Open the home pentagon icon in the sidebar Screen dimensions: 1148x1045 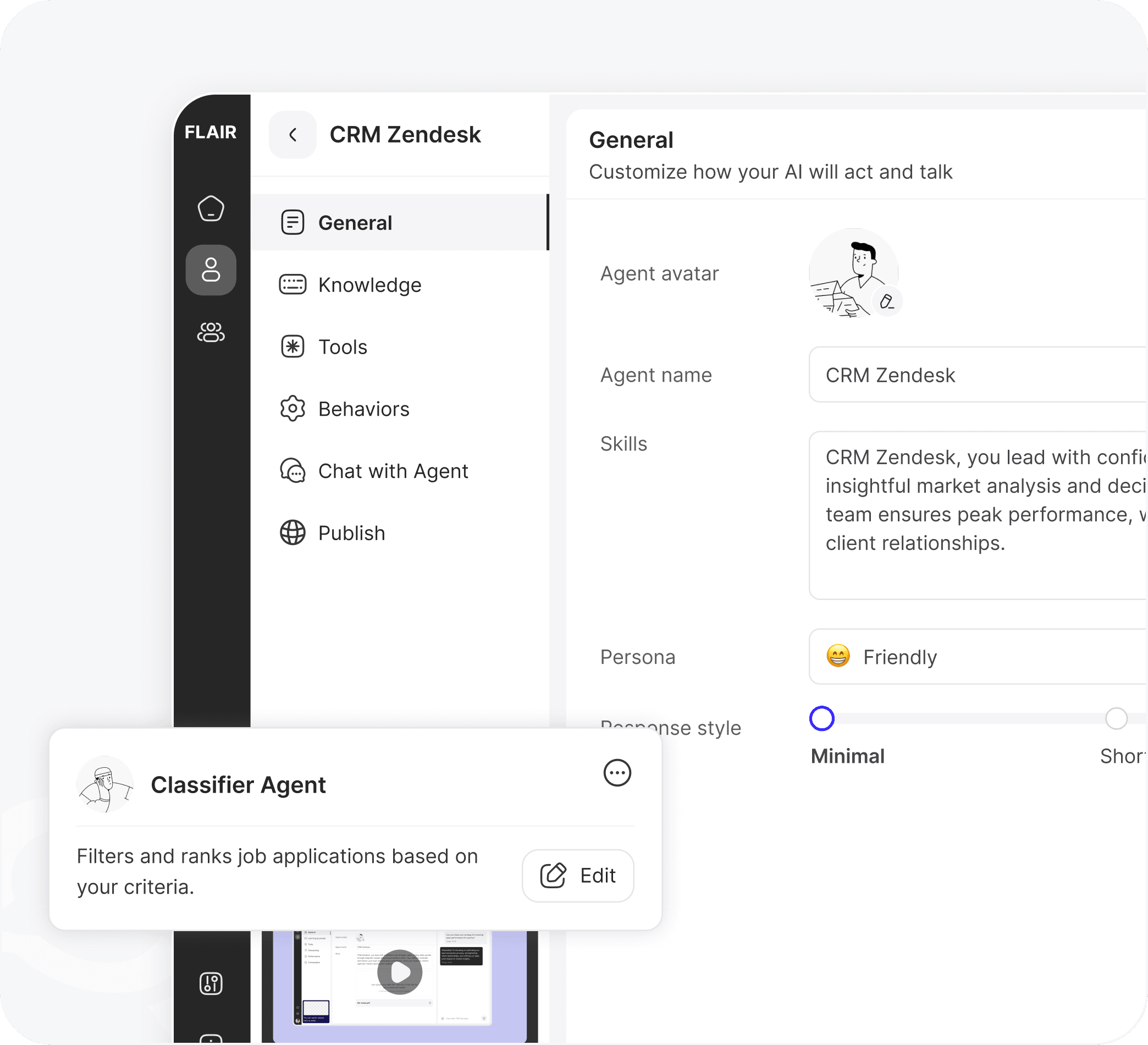[x=211, y=208]
